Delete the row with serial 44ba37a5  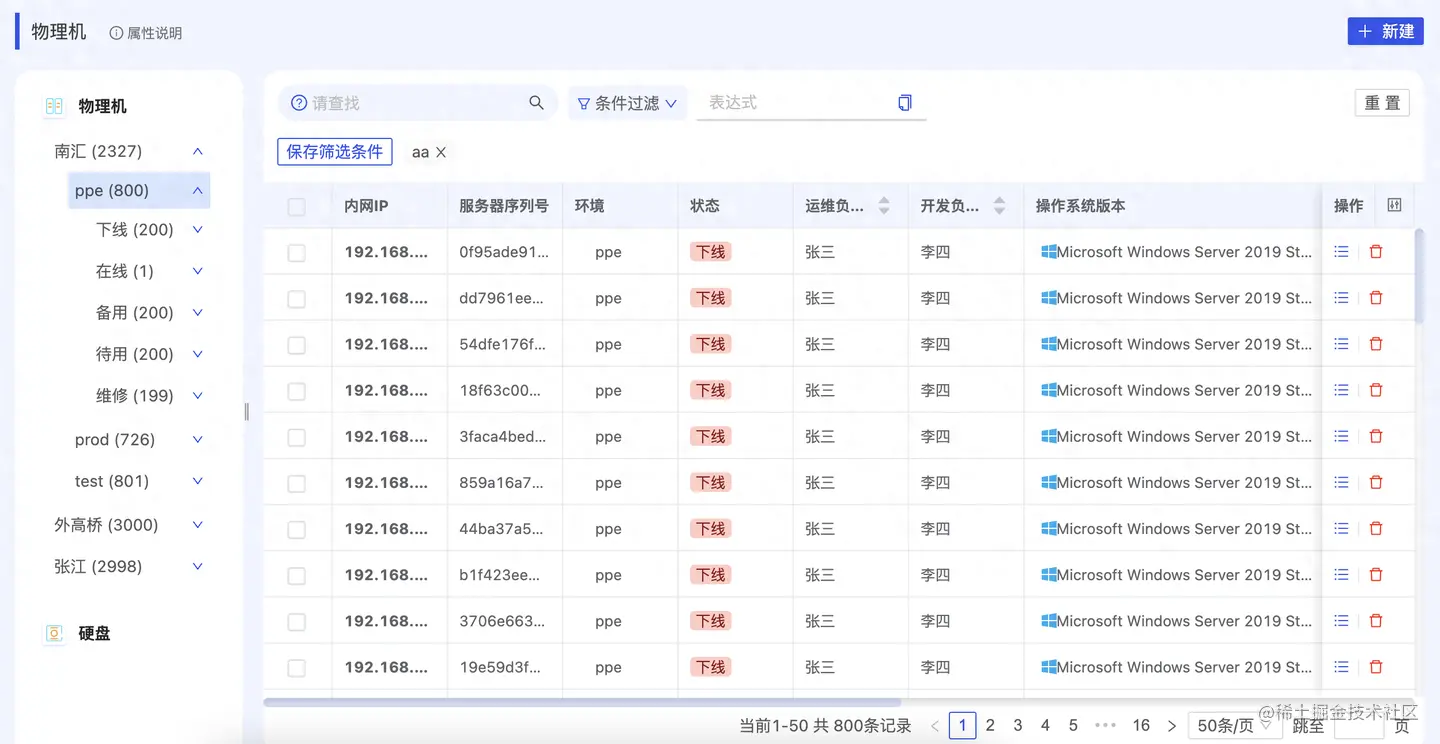point(1376,528)
